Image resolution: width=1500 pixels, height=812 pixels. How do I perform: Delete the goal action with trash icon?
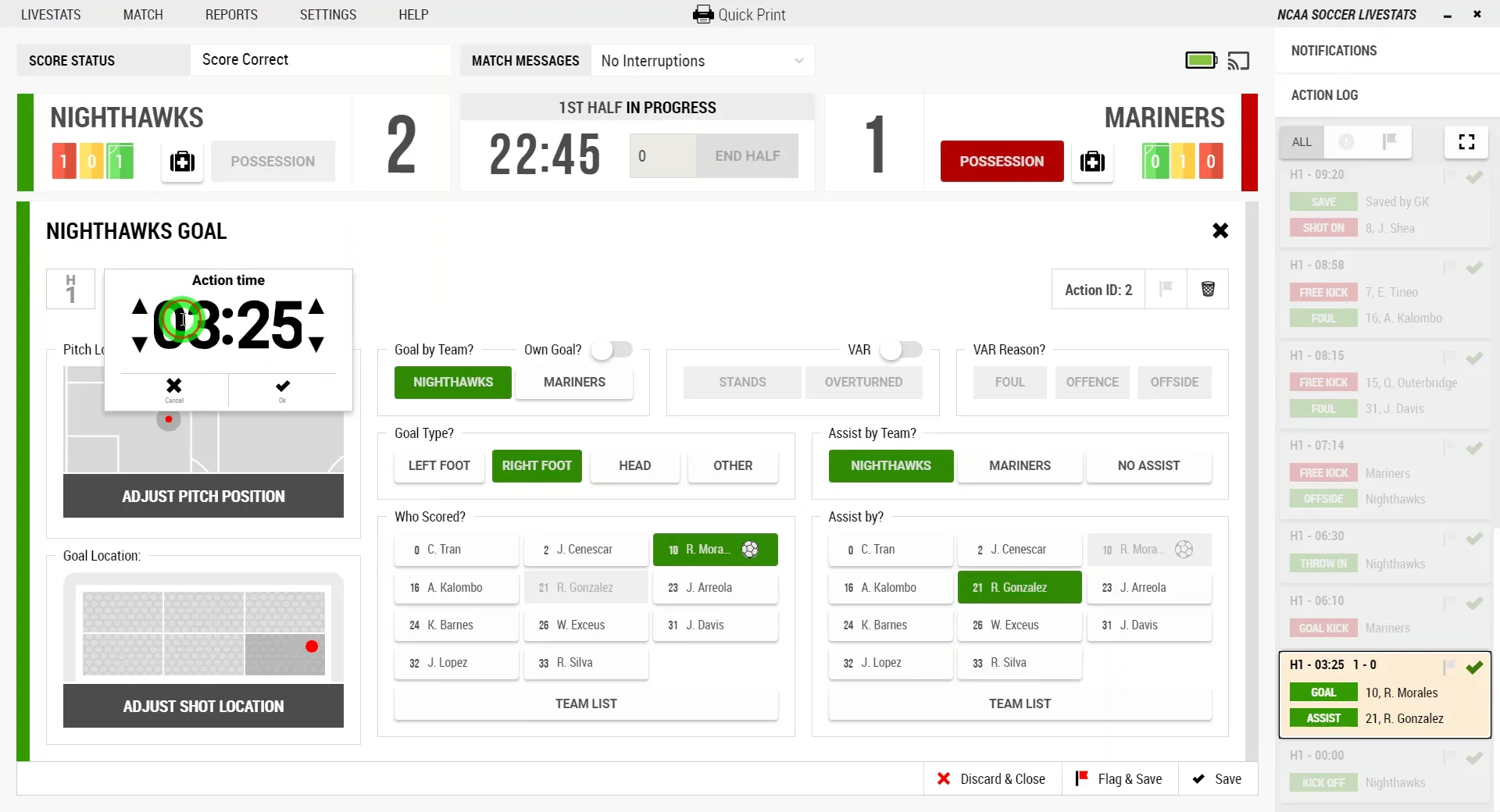point(1208,289)
